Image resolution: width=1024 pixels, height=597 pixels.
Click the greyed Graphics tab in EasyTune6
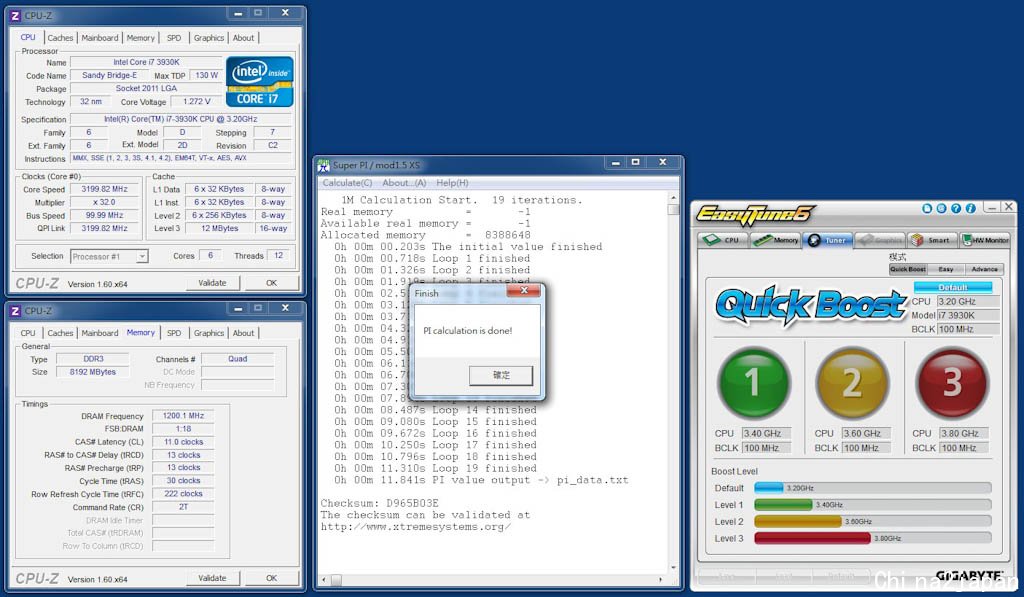pyautogui.click(x=880, y=240)
